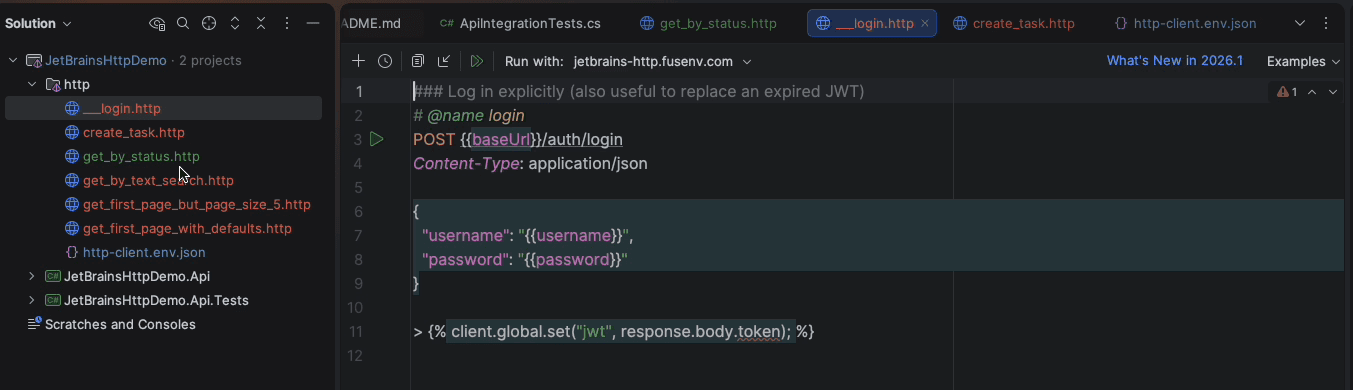Hide the Solution tool window
Image resolution: width=1353 pixels, height=390 pixels.
(313, 23)
